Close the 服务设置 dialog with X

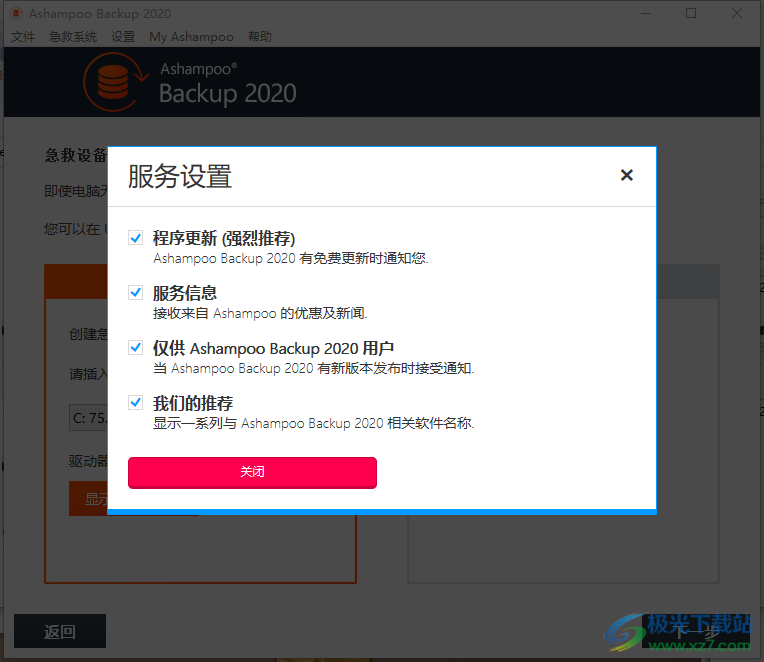pos(627,175)
